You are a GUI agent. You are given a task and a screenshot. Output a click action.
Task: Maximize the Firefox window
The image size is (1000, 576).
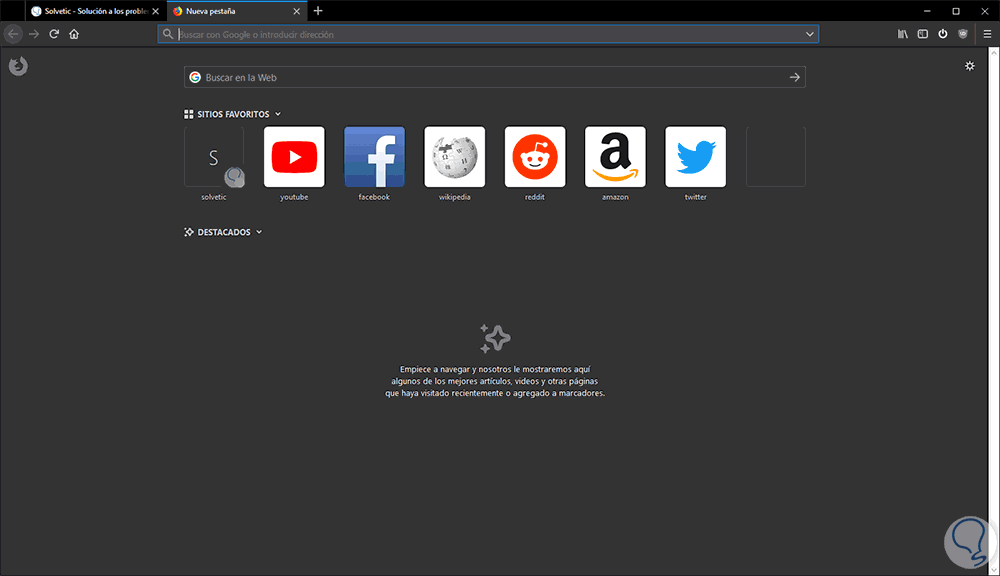(x=956, y=11)
